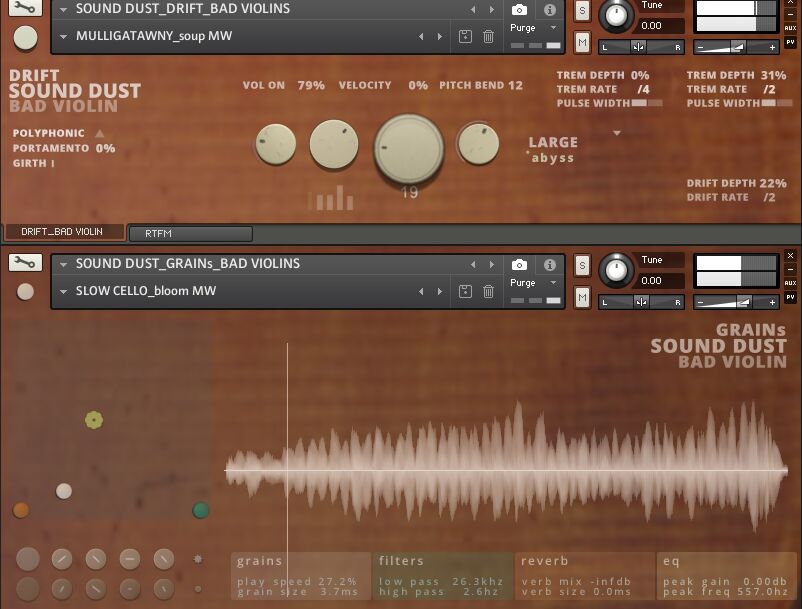Click the green dot on GRAINs XY pad
The width and height of the screenshot is (802, 609).
click(200, 510)
